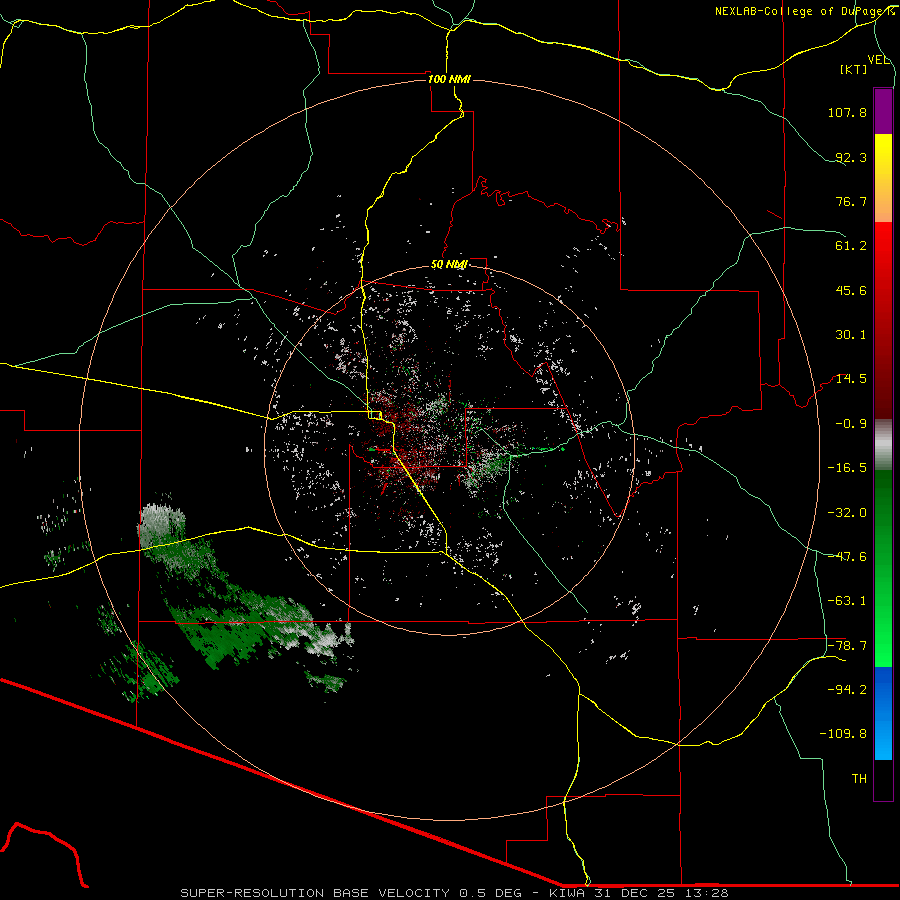Image resolution: width=900 pixels, height=900 pixels.
Task: Click the TH legend label
Action: point(859,779)
